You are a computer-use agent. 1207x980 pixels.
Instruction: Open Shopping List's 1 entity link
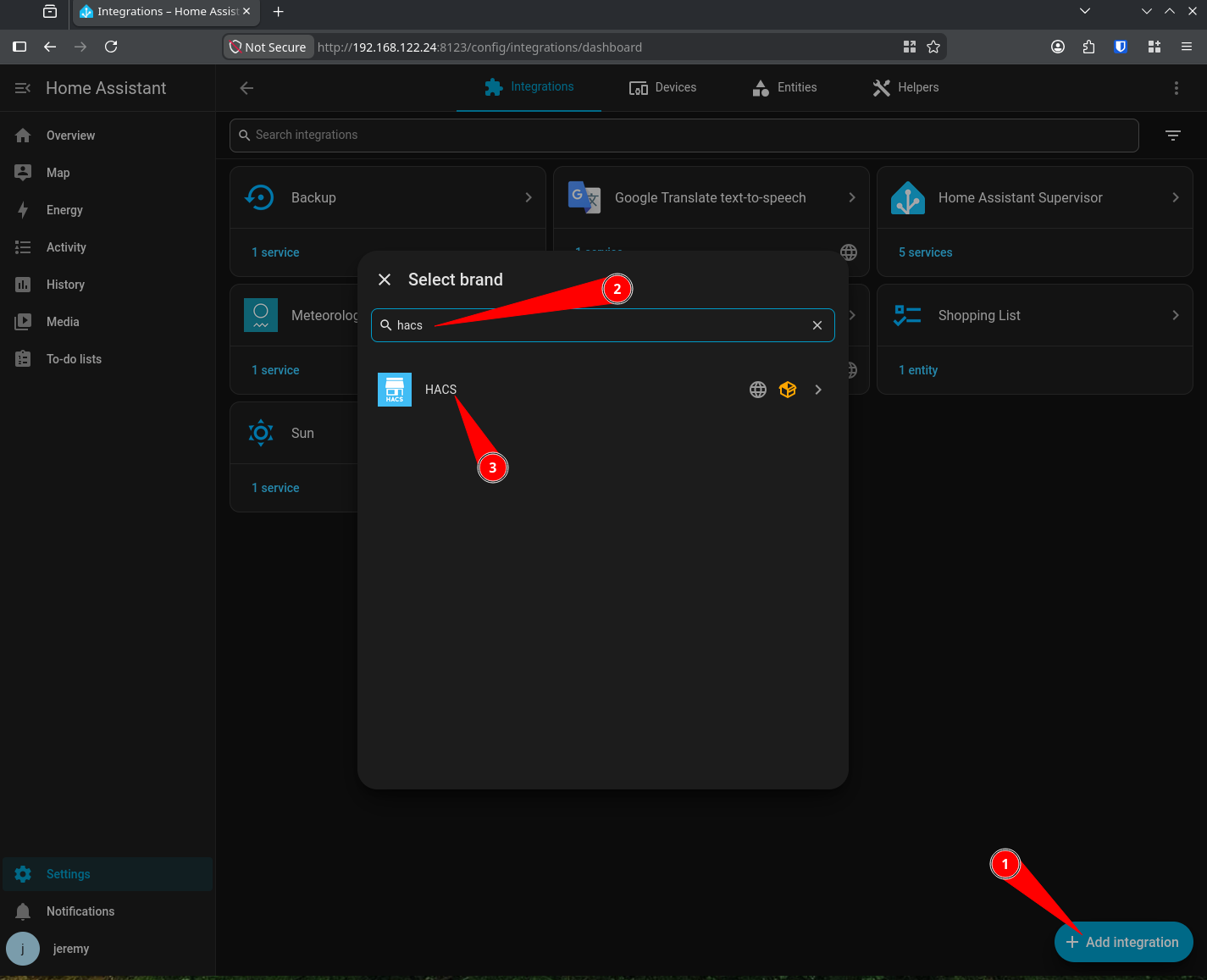[x=918, y=370]
